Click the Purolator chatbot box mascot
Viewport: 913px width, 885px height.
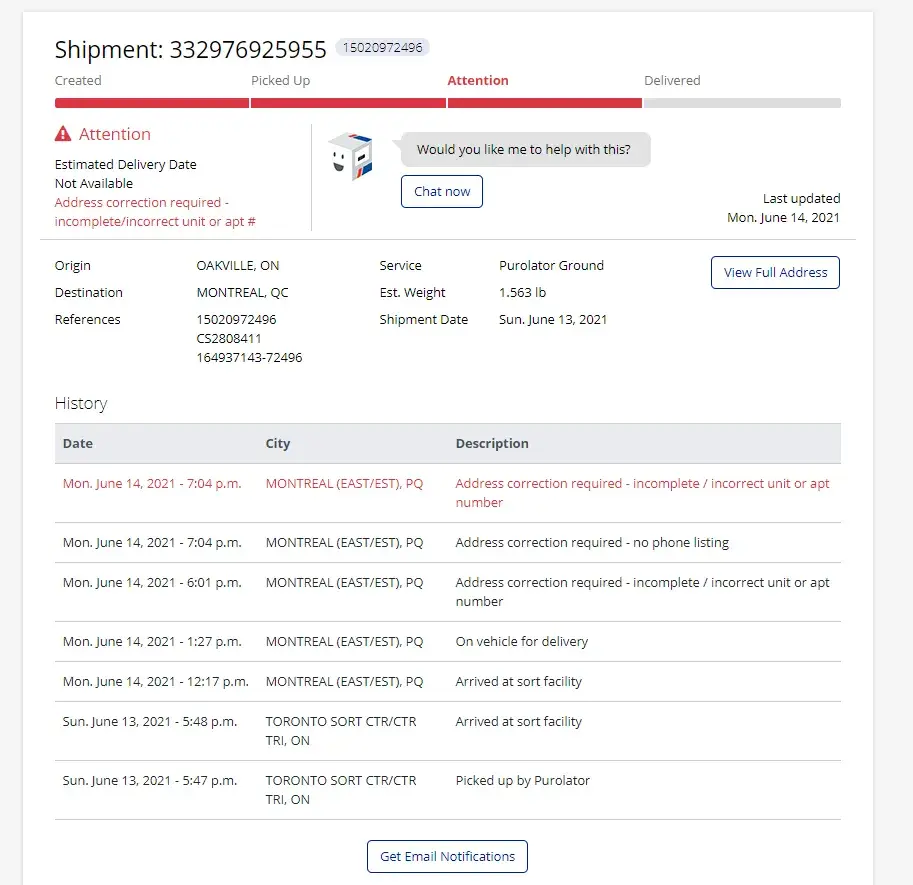pos(351,156)
